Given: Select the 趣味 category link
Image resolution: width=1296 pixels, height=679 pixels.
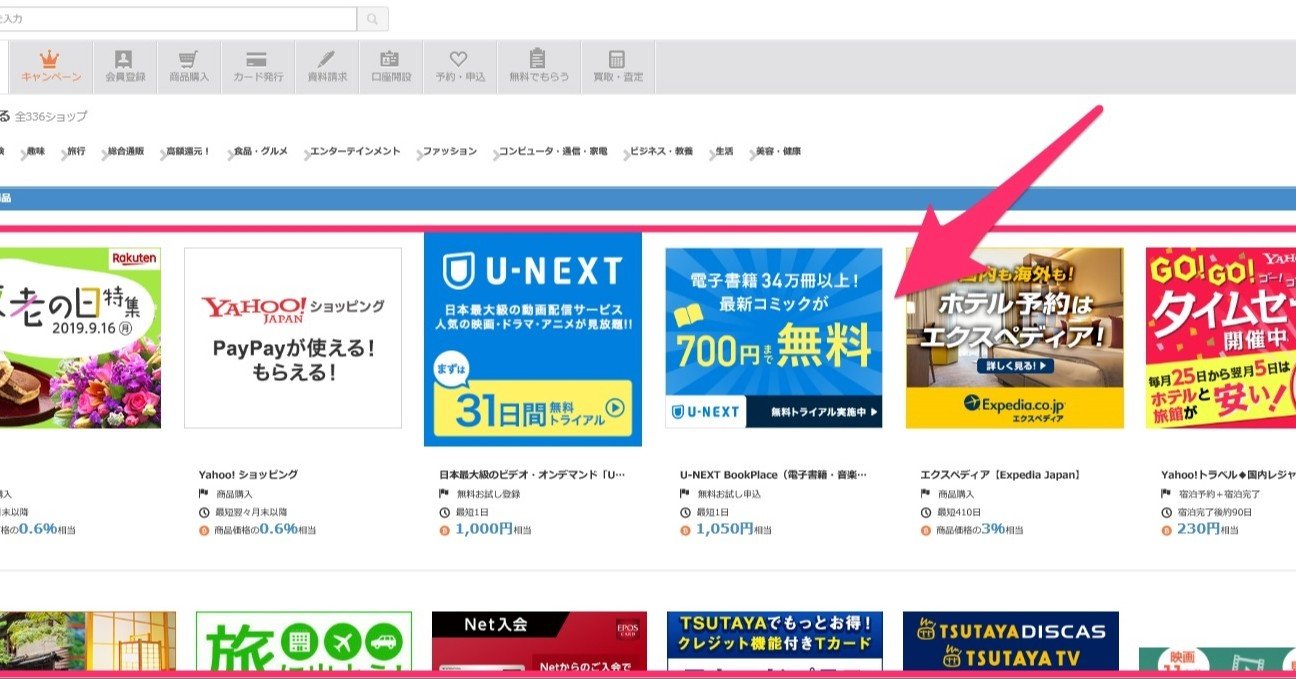Looking at the screenshot, I should coord(35,152).
